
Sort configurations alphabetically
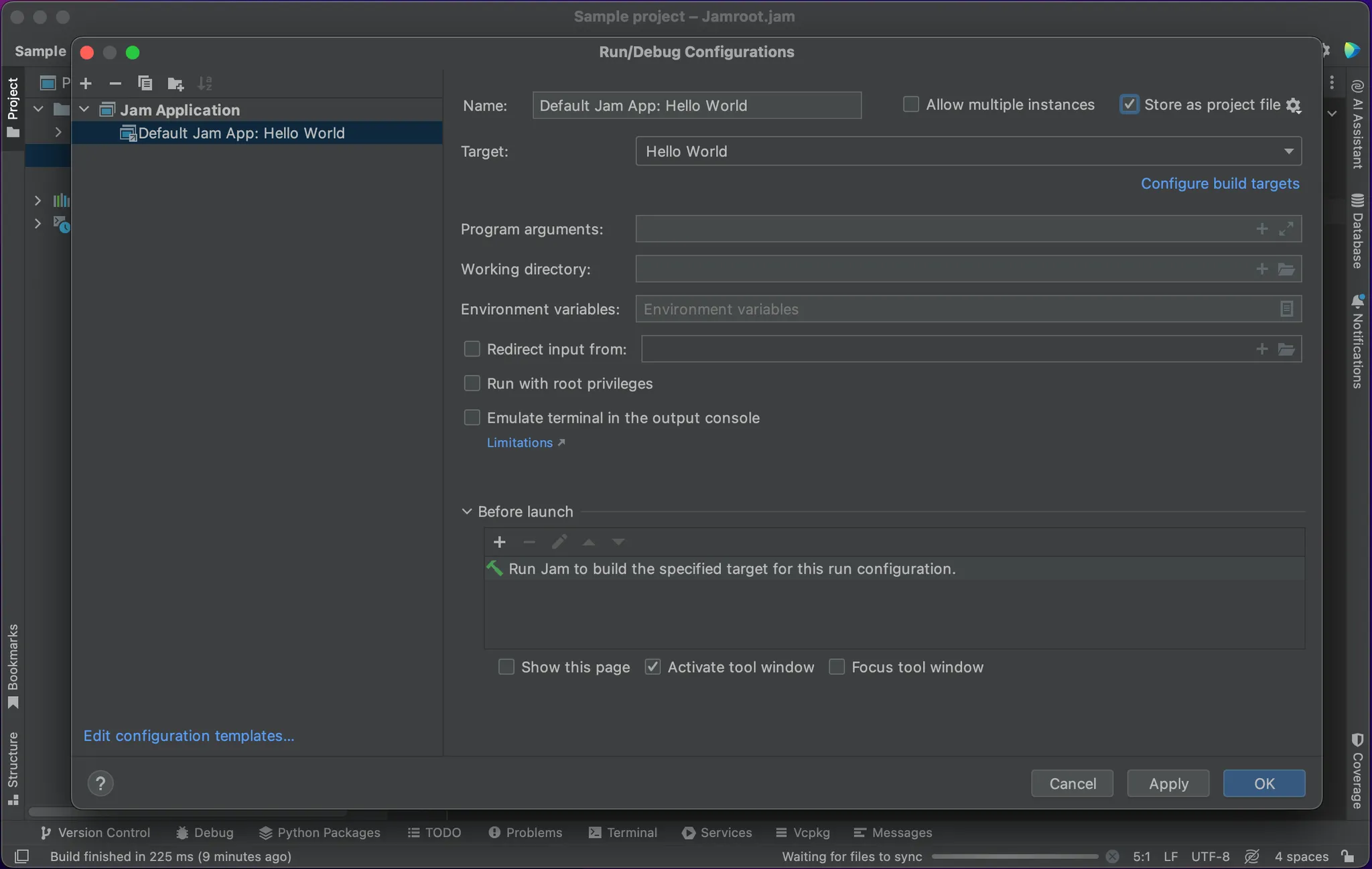(205, 83)
